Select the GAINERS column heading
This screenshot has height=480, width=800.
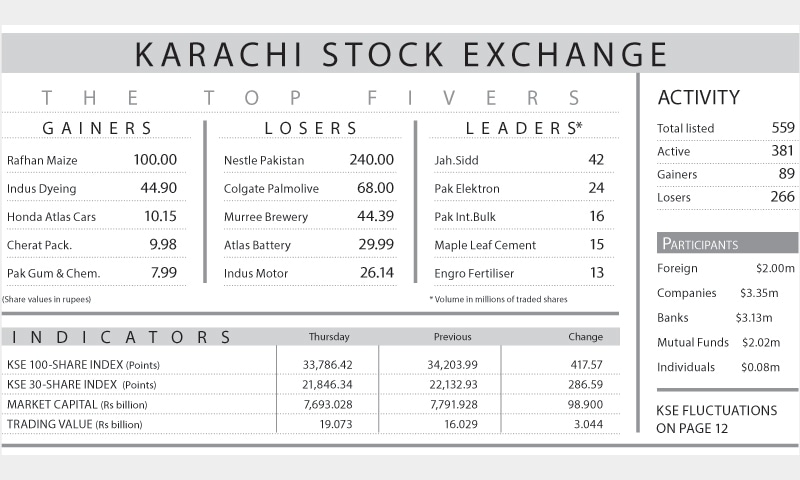tap(97, 128)
